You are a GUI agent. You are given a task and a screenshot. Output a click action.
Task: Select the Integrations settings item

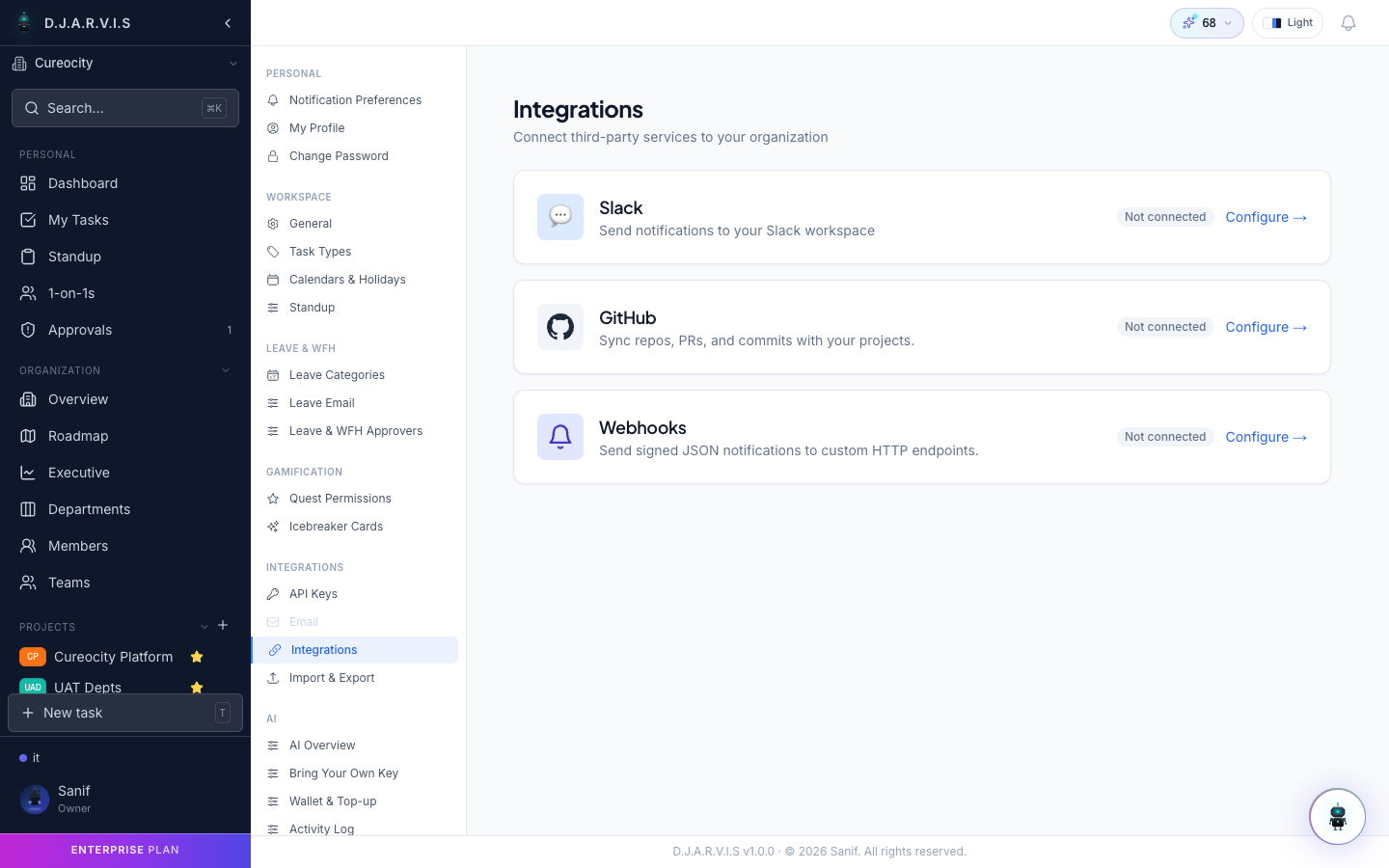click(x=355, y=650)
